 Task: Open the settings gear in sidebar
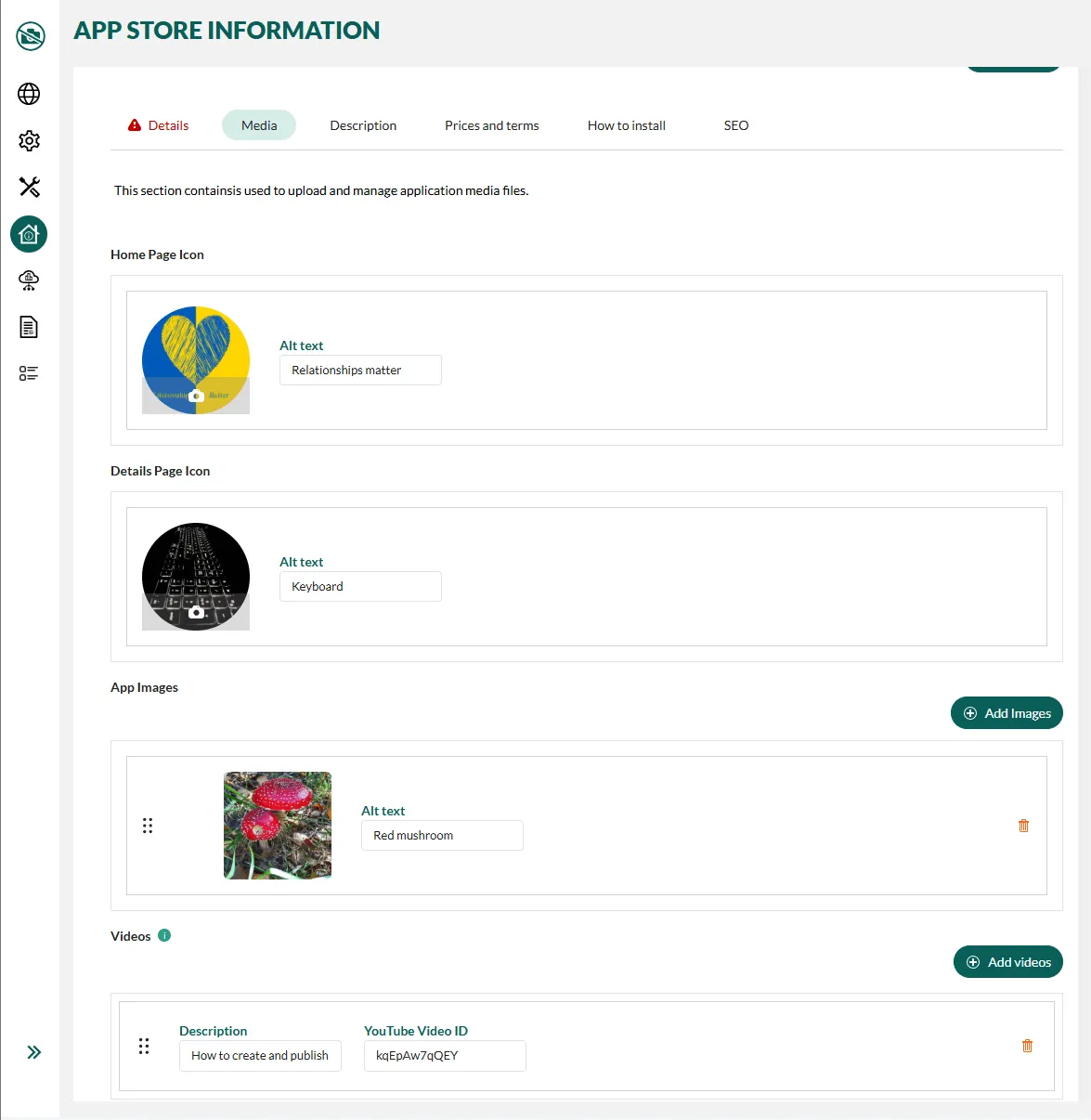coord(29,141)
